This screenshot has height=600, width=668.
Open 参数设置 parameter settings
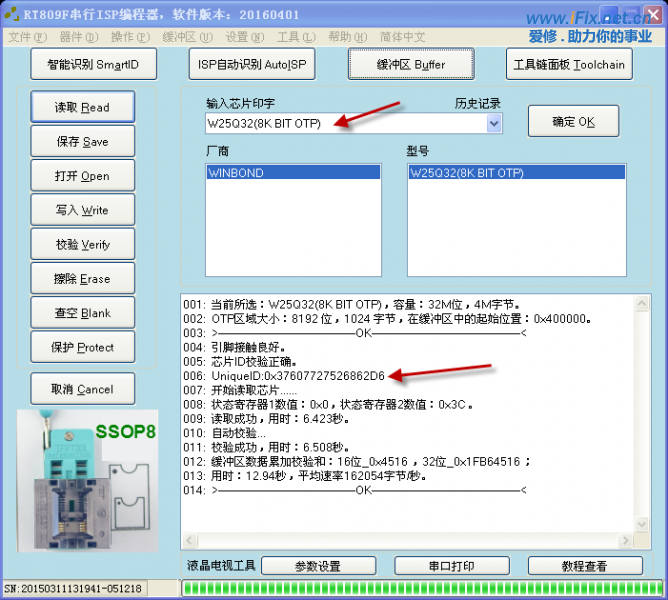[318, 566]
